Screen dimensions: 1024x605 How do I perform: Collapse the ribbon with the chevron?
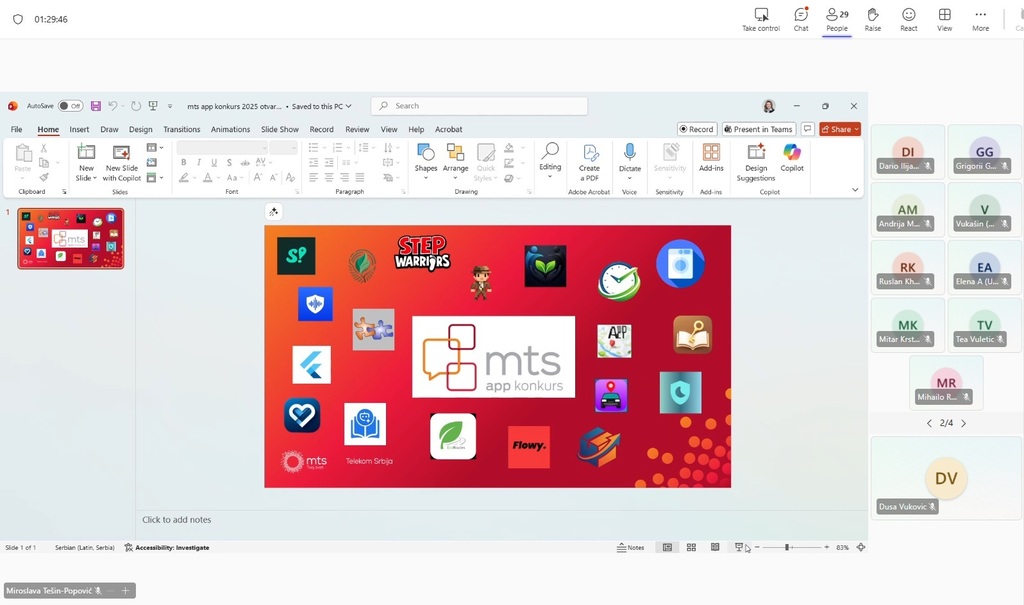pos(855,190)
